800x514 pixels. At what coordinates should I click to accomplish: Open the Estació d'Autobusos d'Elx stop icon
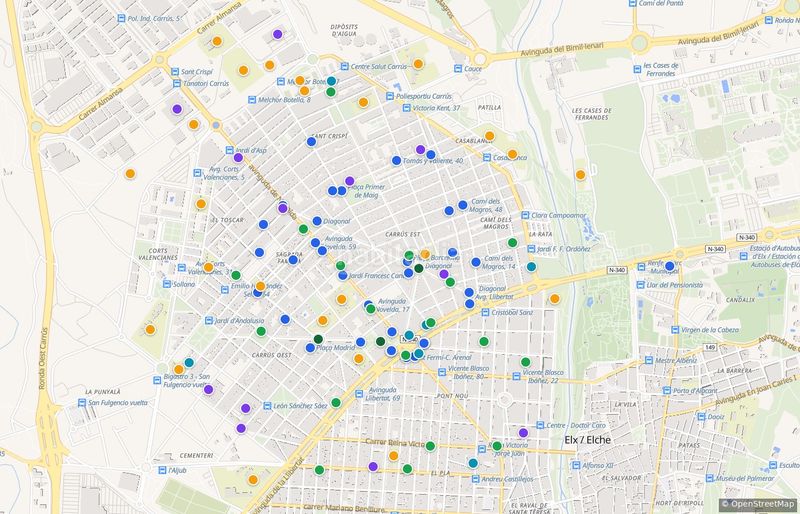(x=744, y=256)
